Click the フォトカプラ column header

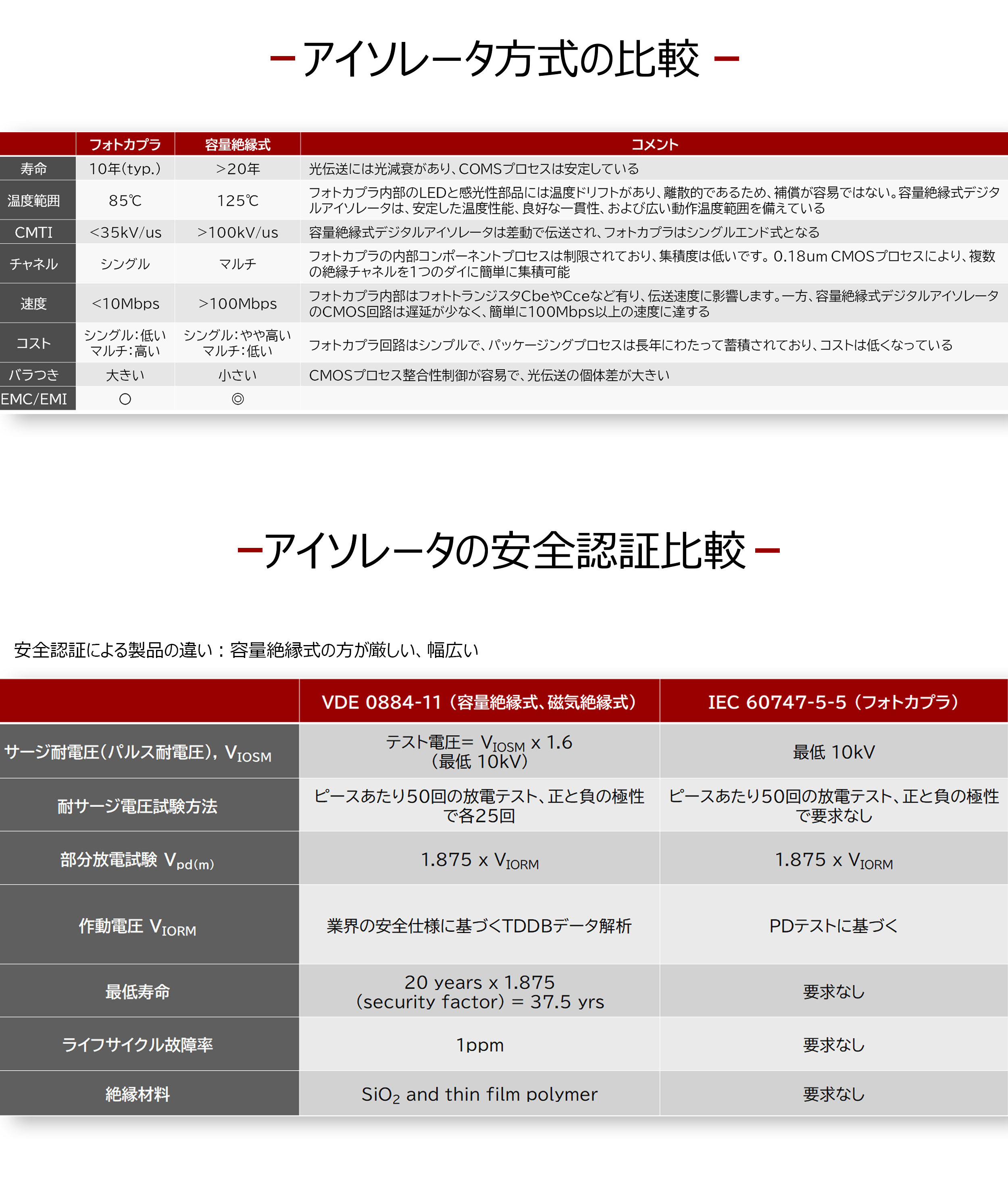coord(125,144)
